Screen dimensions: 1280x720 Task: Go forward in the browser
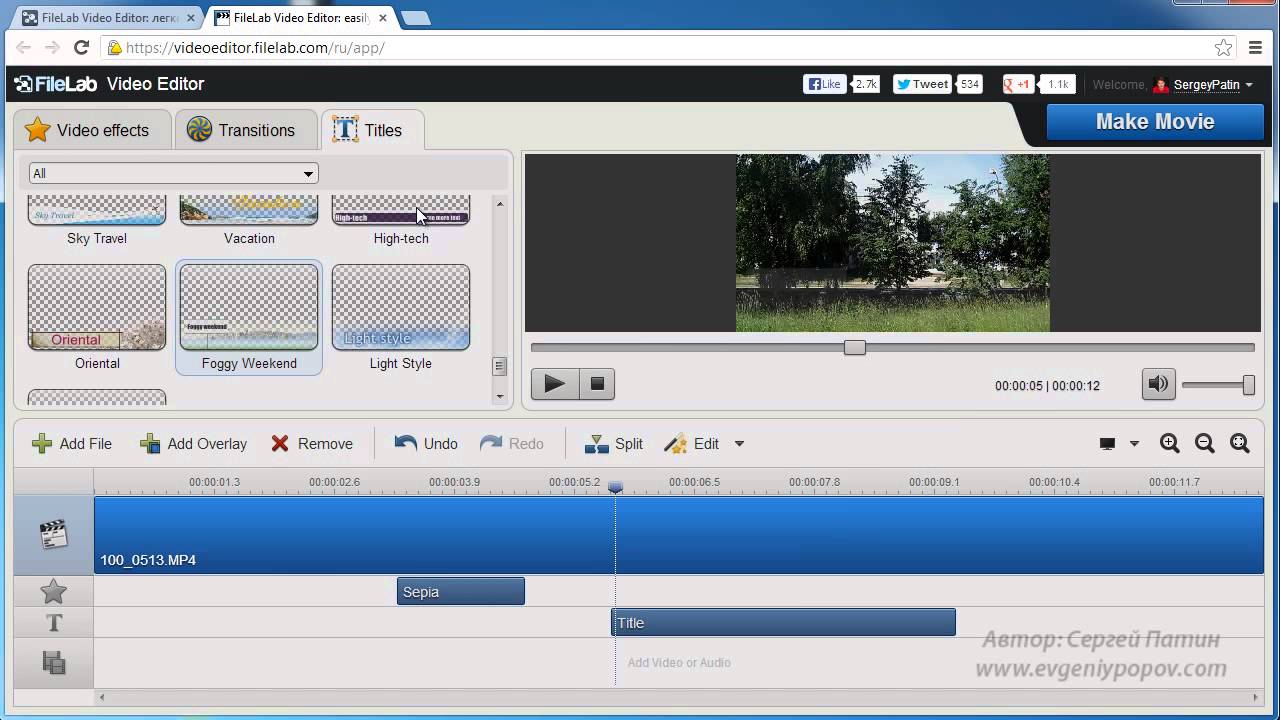click(53, 47)
